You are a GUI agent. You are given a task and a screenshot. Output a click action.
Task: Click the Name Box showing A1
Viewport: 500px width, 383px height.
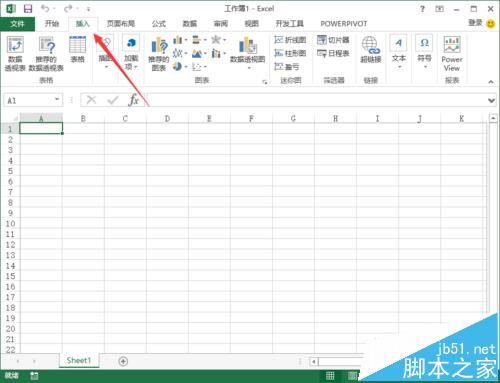(28, 100)
